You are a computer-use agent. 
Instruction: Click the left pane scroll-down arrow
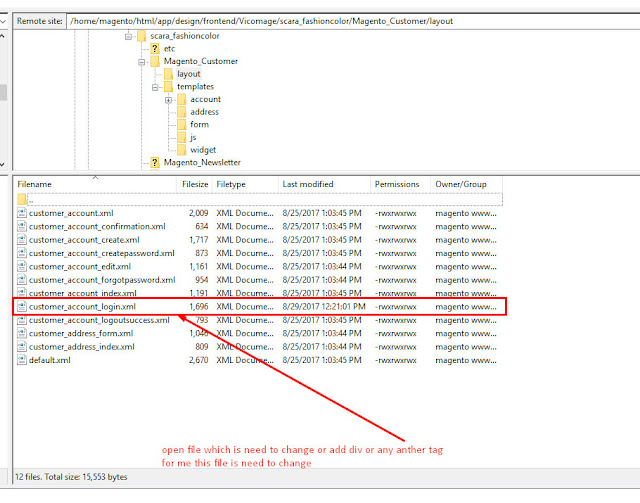click(3, 164)
